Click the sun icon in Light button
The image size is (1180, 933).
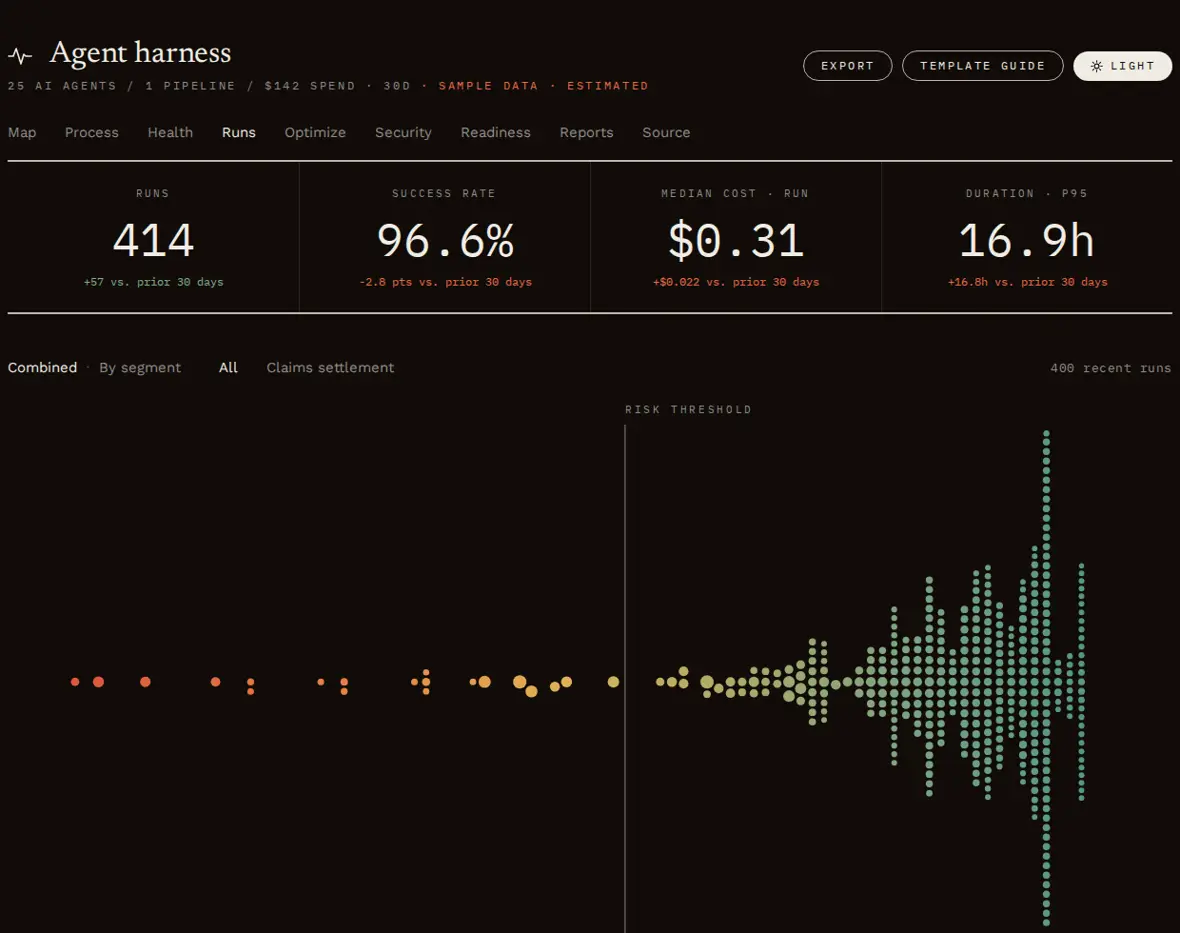1096,66
